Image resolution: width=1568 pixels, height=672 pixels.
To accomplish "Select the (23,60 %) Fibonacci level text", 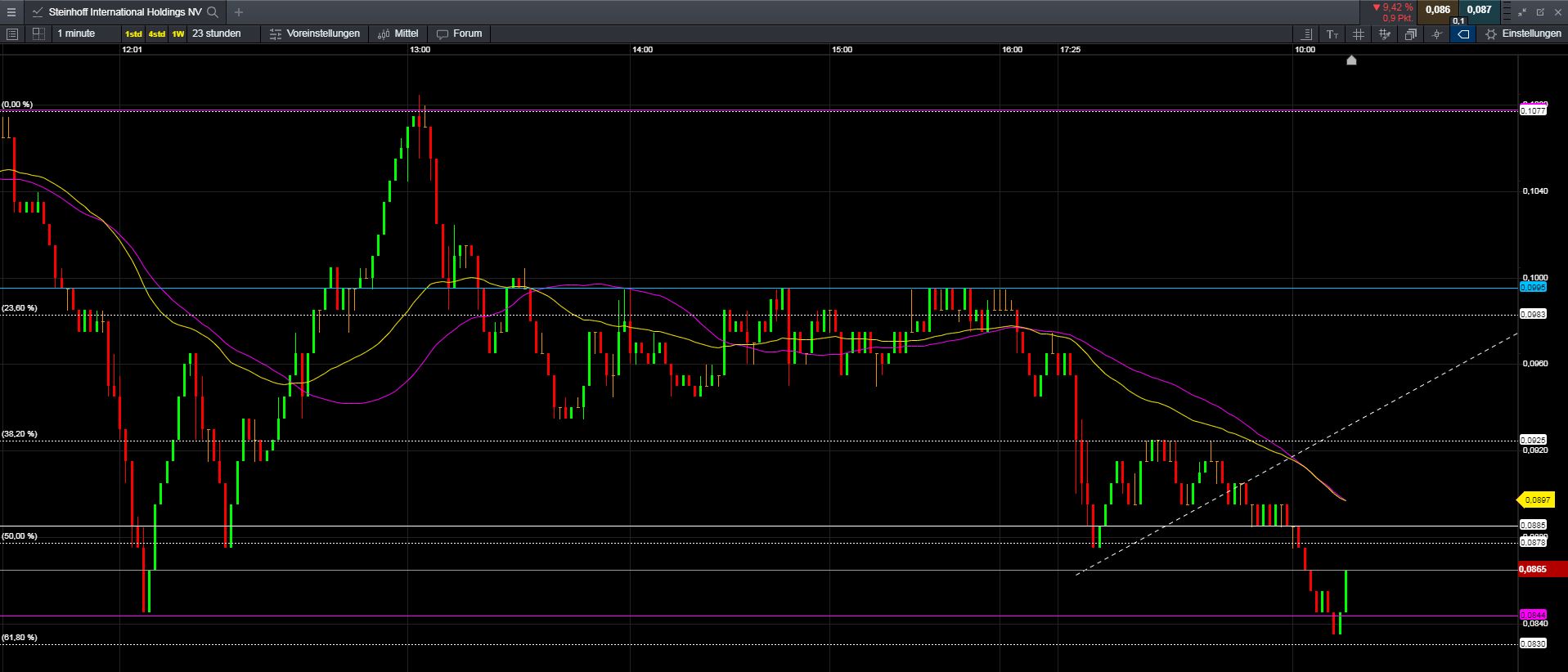I will (x=19, y=308).
